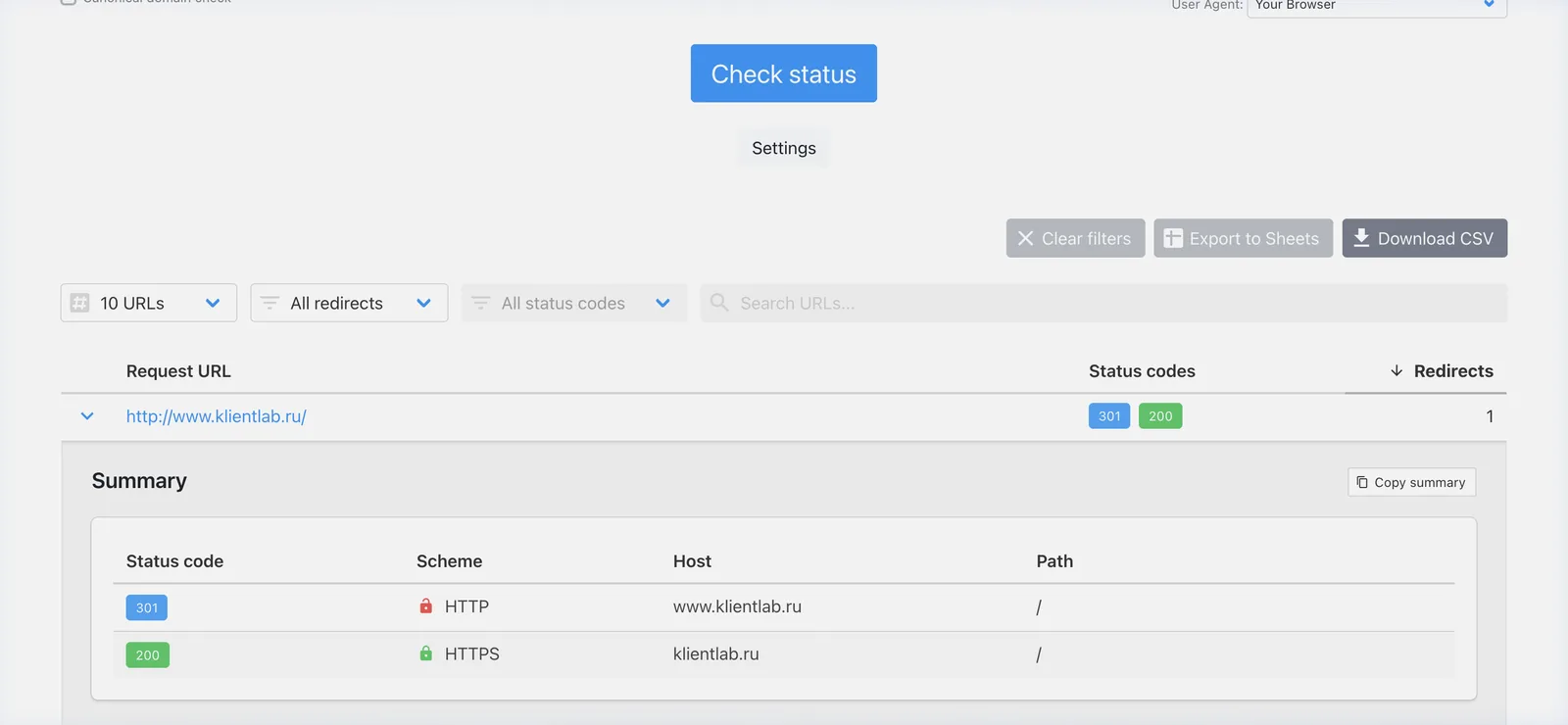The image size is (1568, 725).
Task: Select the www.klientlab.ru host cell
Action: click(x=737, y=606)
